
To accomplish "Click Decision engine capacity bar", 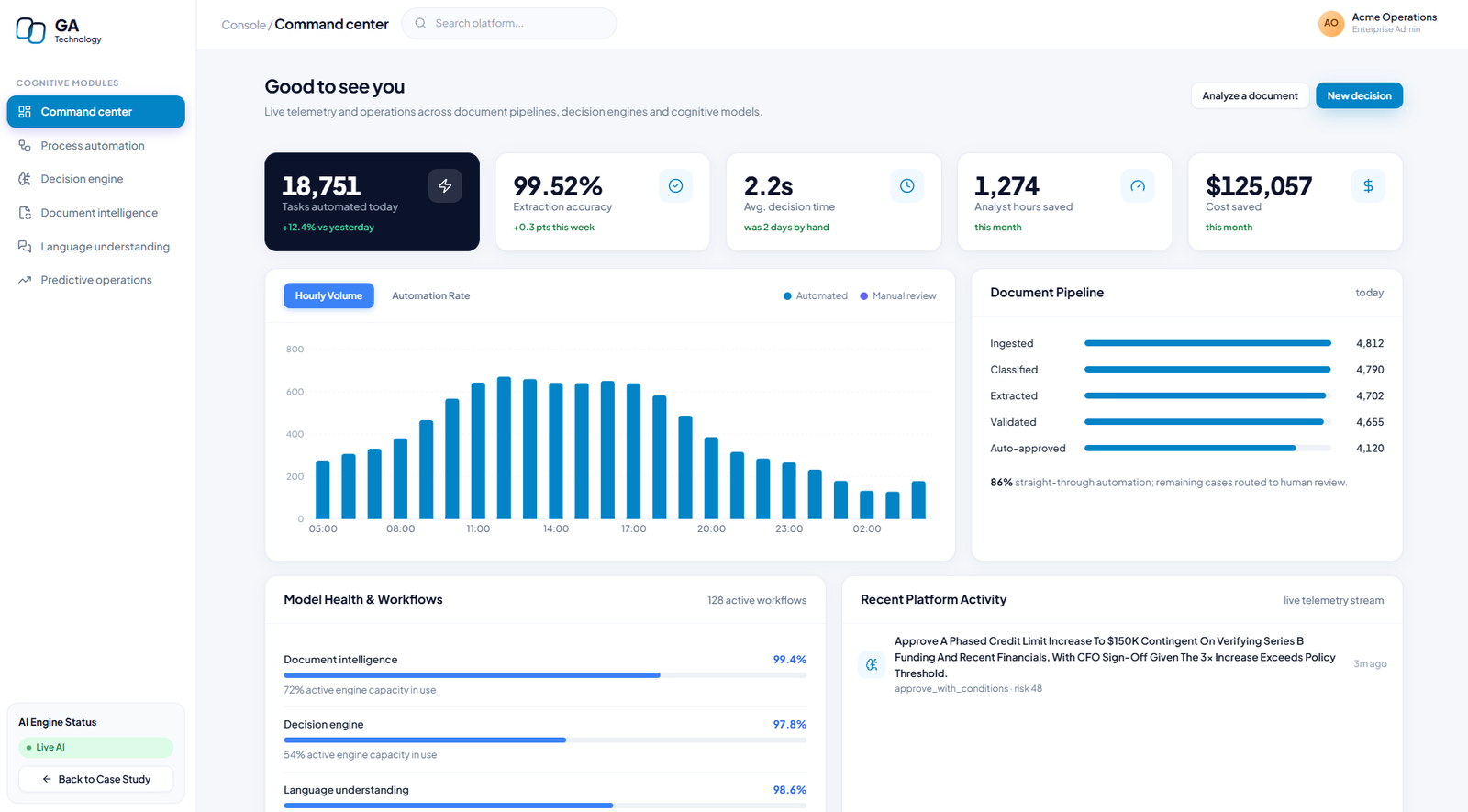I will 545,740.
